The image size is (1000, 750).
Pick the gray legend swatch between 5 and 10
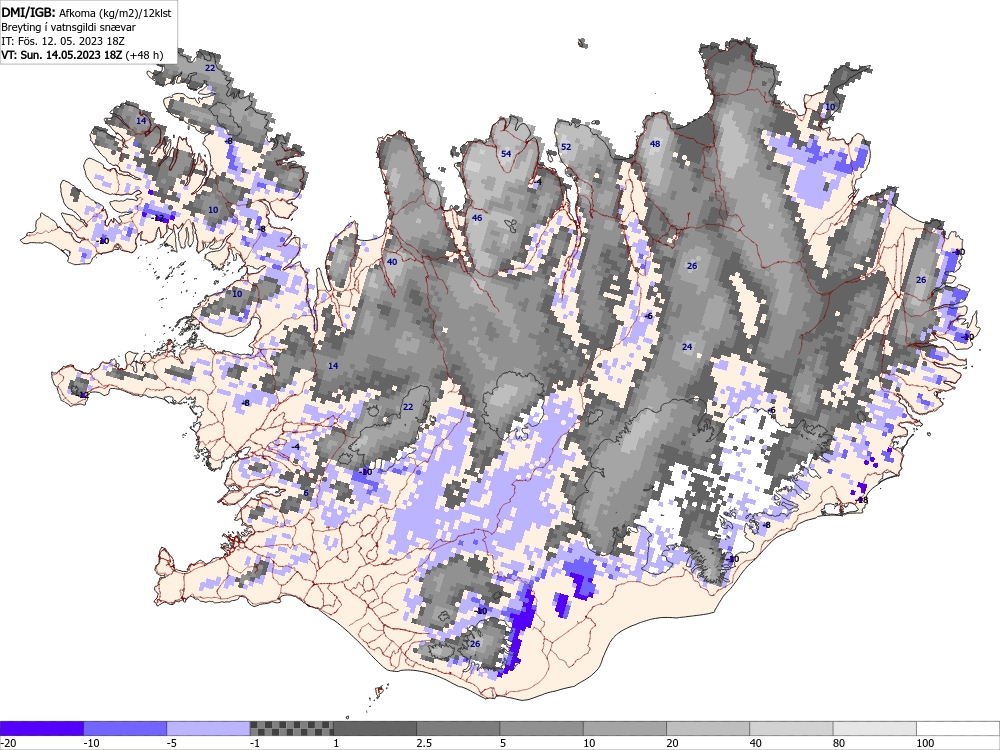pos(541,728)
